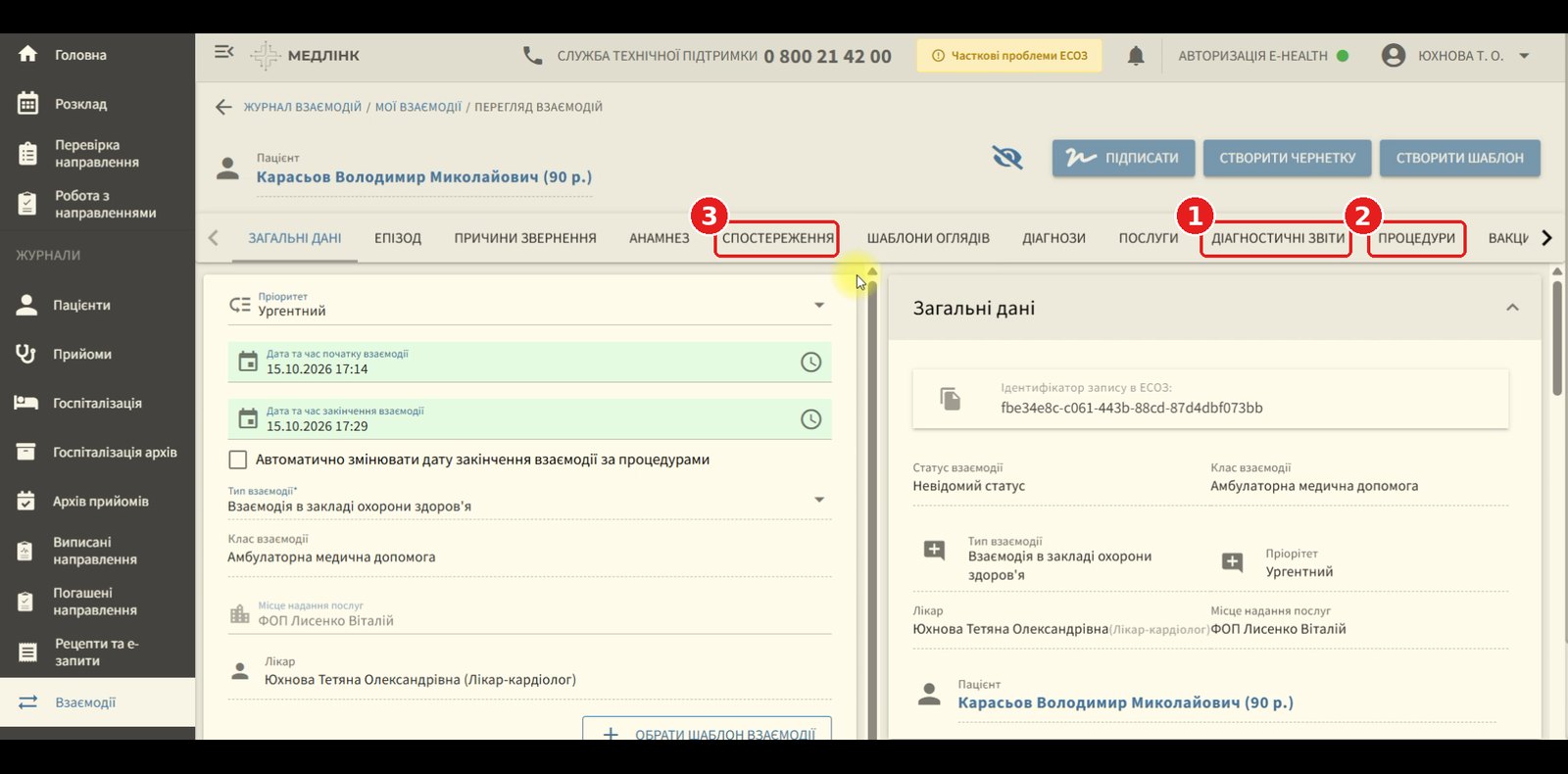Viewport: 1568px width, 774px height.
Task: Open Пріоритет dropdown
Action: [529, 305]
